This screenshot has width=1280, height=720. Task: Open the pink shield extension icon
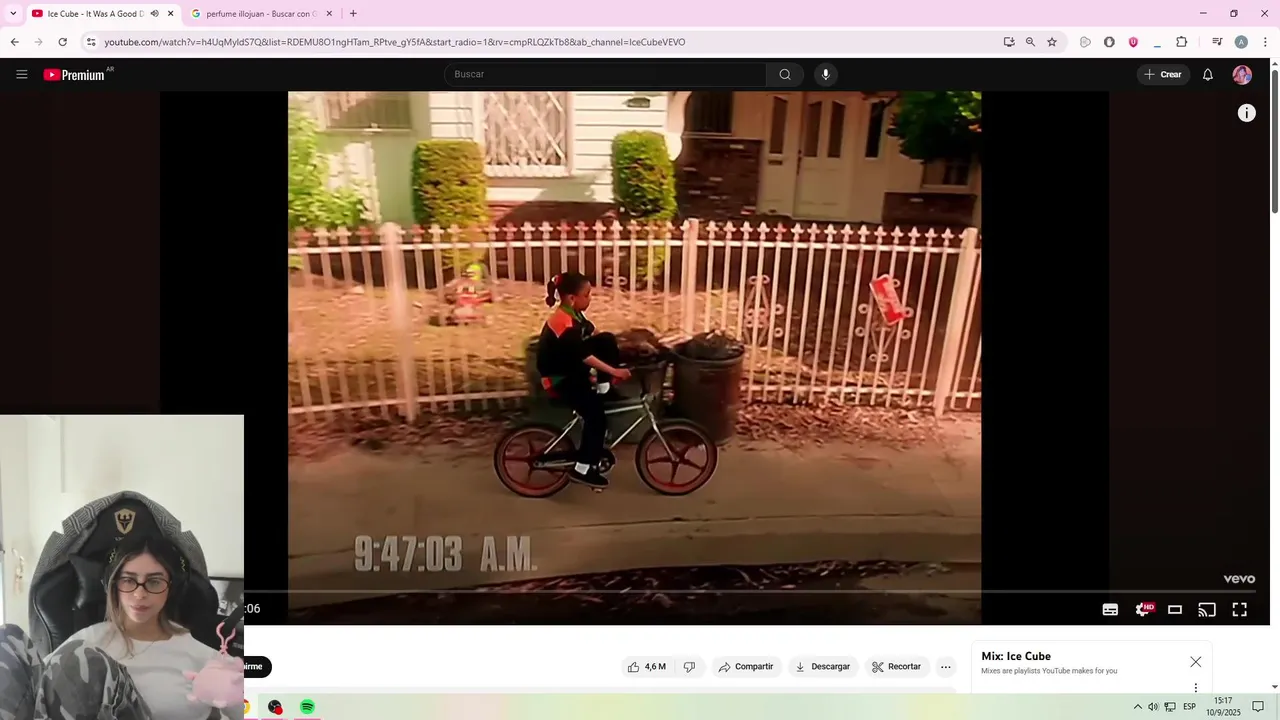point(1133,42)
